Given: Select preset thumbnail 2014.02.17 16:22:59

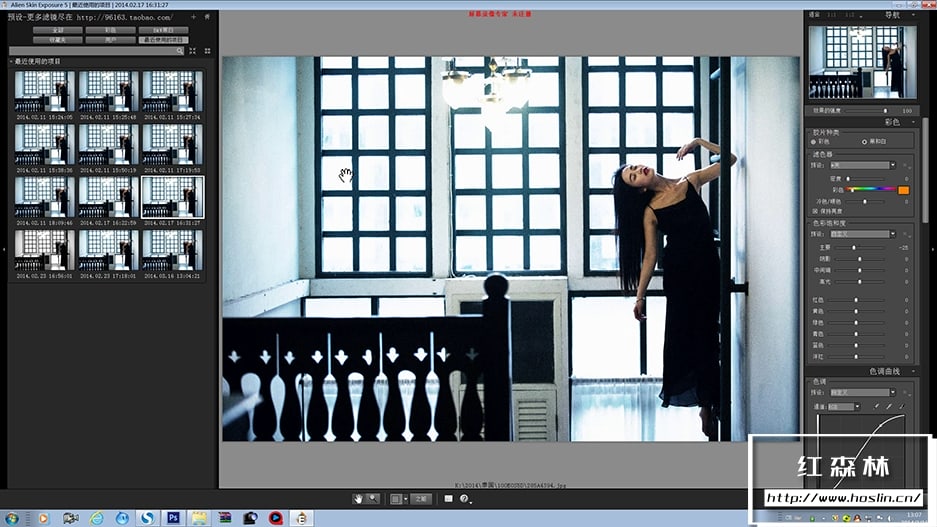Looking at the screenshot, I should (x=108, y=197).
